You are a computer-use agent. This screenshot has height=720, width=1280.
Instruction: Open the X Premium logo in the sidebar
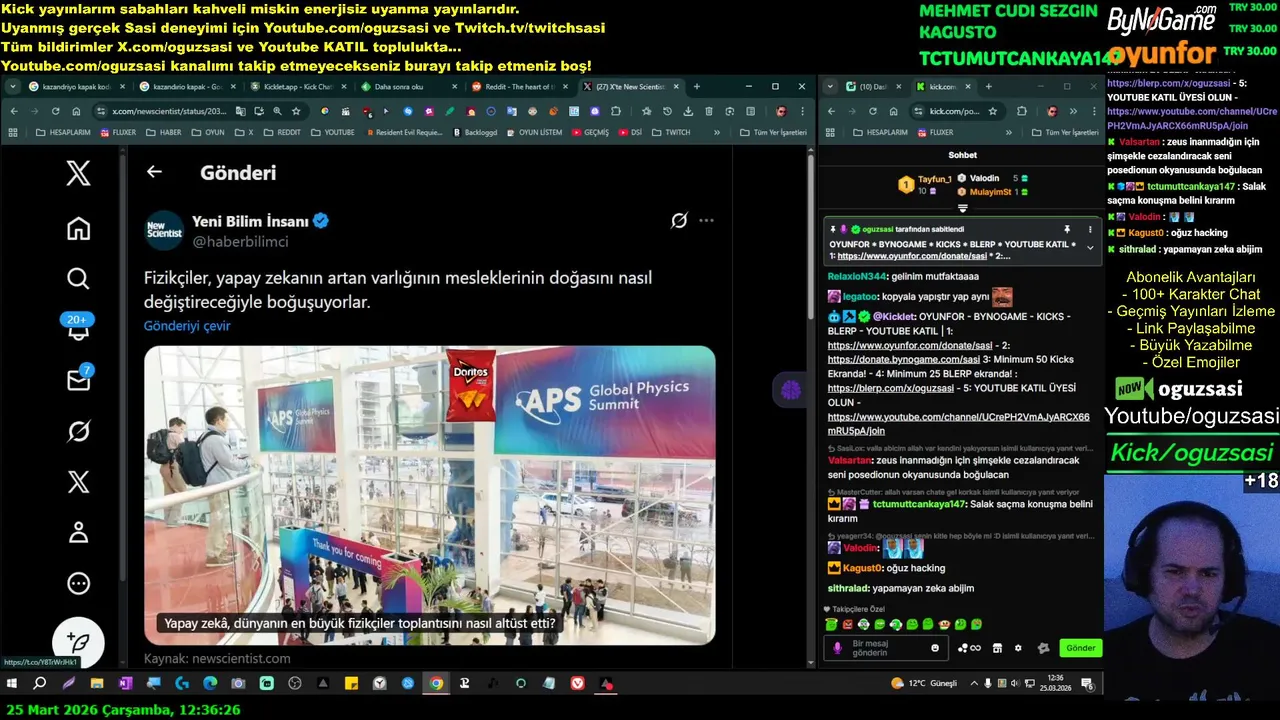78,482
